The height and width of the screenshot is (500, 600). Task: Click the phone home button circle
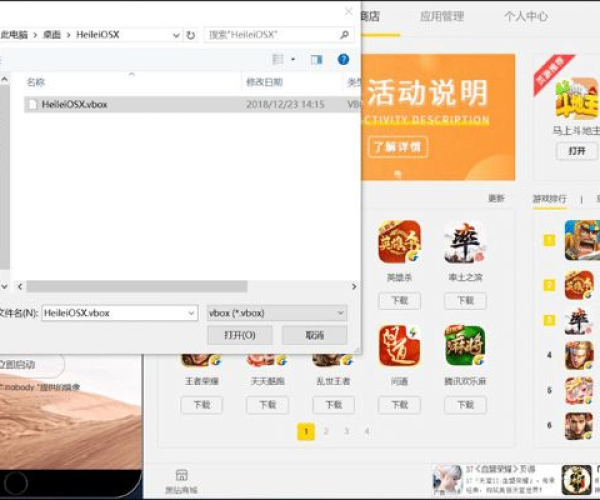[16, 483]
